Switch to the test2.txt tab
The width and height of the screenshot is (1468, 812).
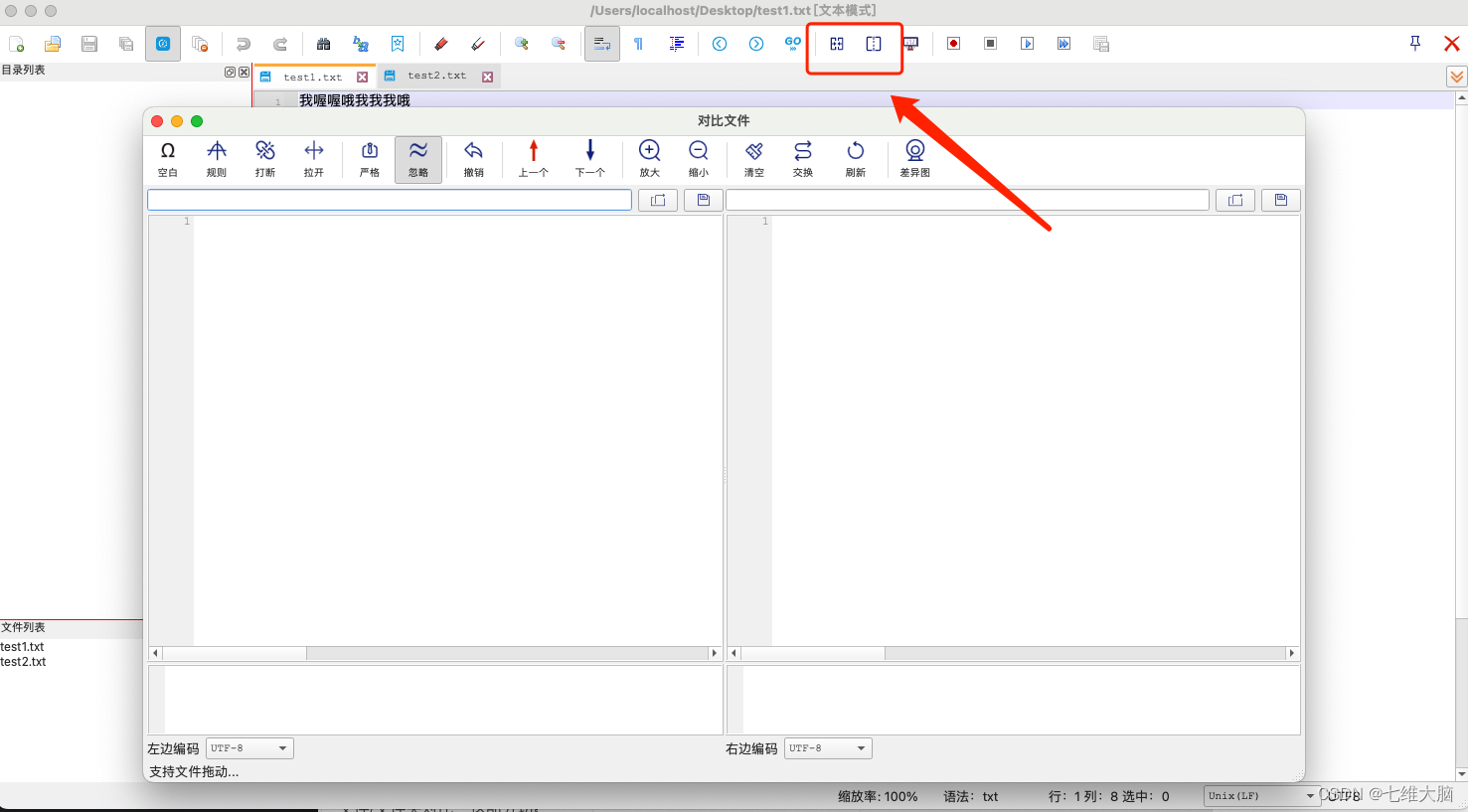[436, 76]
